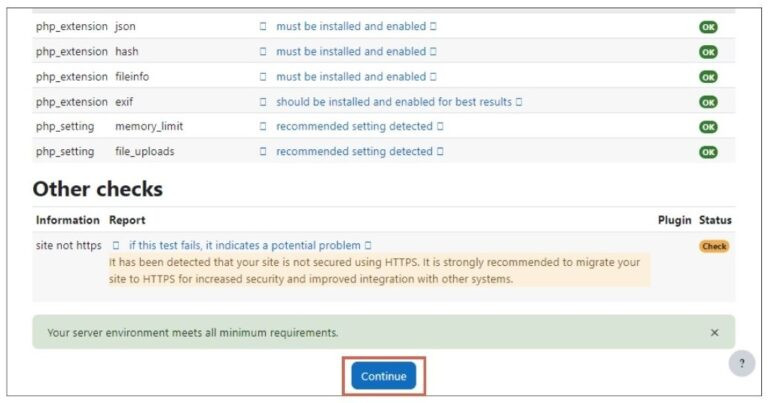Click the OK badge for memory_limit
The width and height of the screenshot is (768, 403).
coord(708,127)
